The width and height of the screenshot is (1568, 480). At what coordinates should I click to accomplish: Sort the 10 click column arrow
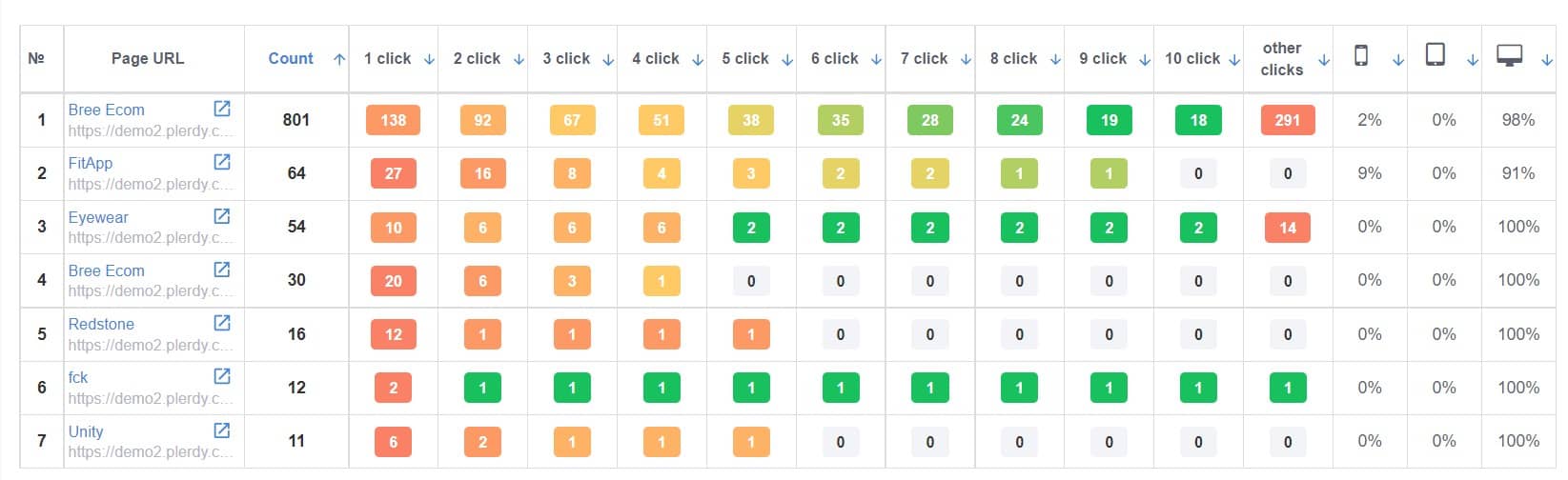coord(1234,59)
